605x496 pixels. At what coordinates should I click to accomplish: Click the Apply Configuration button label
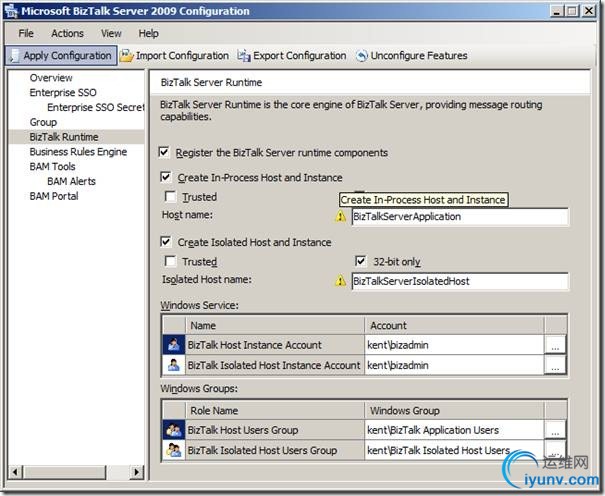68,56
